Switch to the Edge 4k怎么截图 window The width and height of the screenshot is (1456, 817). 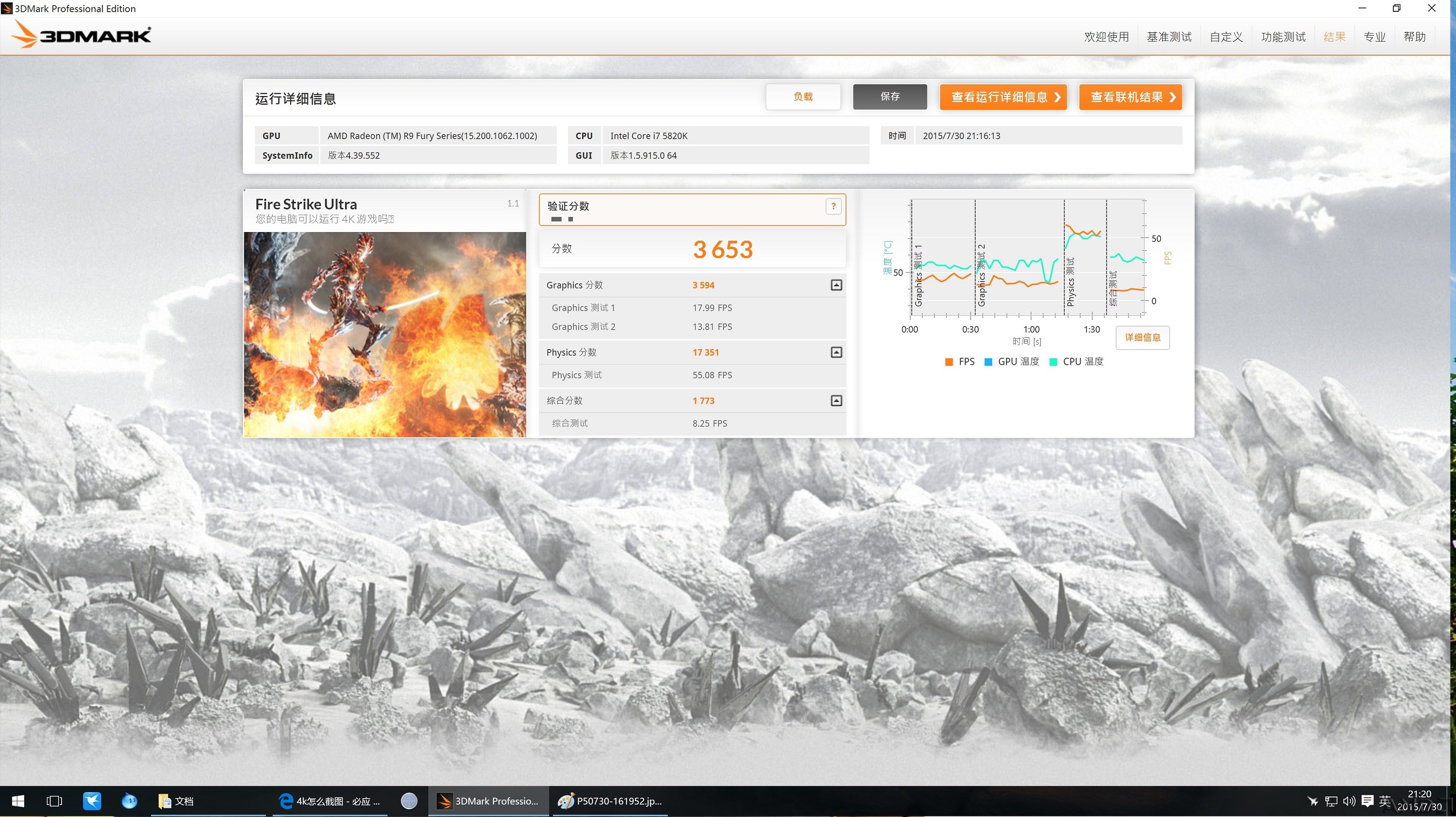[330, 801]
